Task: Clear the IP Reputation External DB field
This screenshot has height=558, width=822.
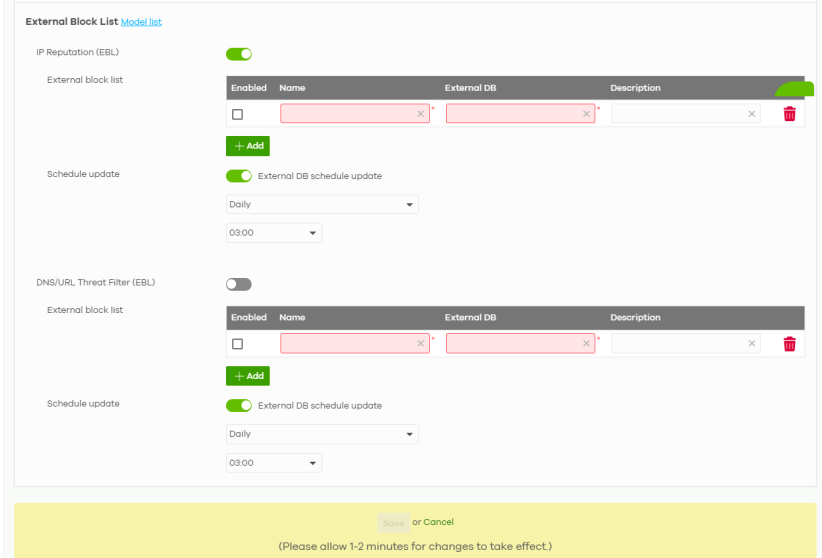Action: [x=586, y=114]
